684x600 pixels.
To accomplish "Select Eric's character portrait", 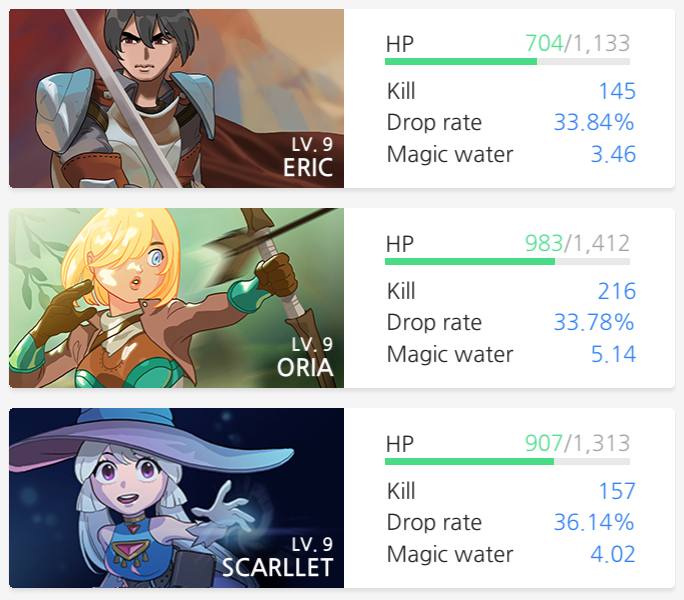I will tap(176, 99).
